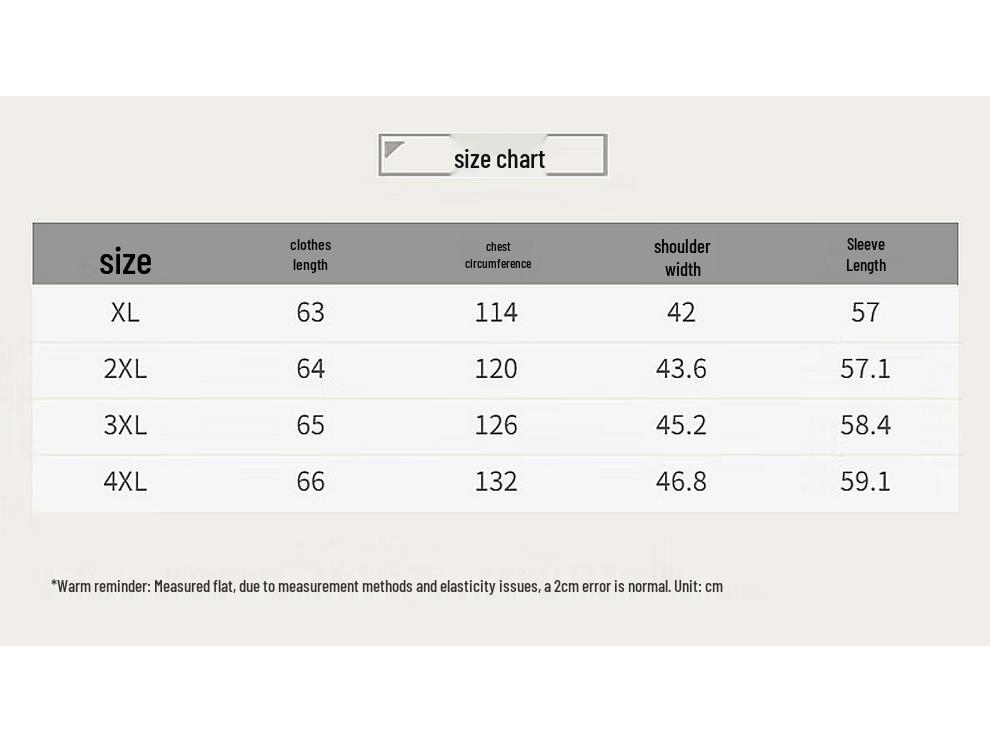Viewport: 990px width, 743px height.
Task: Click the "size chart" title text
Action: coord(499,159)
